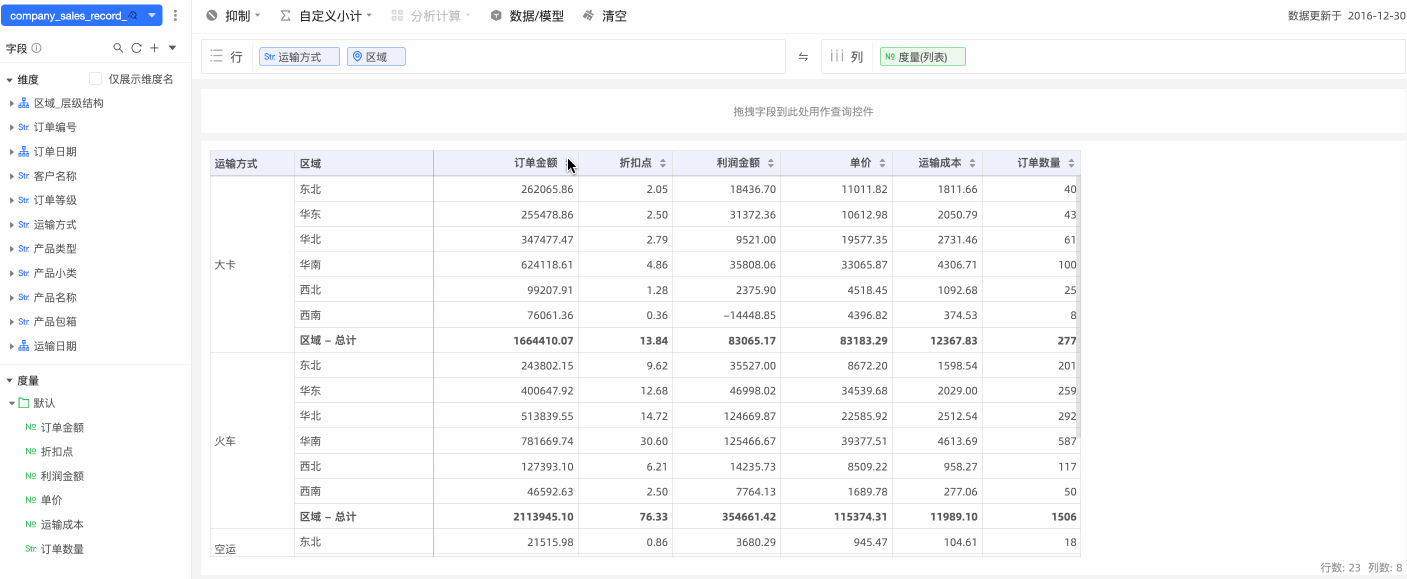The width and height of the screenshot is (1407, 579).
Task: Select the 运输方式 pill in rows
Action: [299, 57]
